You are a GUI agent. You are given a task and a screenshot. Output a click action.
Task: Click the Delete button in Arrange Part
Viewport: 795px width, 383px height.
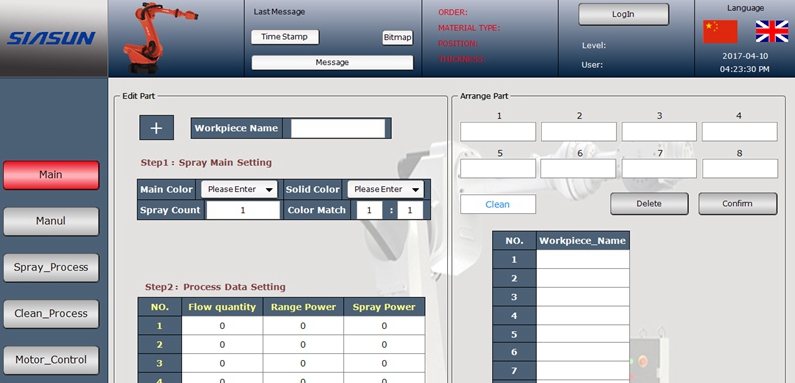click(x=649, y=203)
